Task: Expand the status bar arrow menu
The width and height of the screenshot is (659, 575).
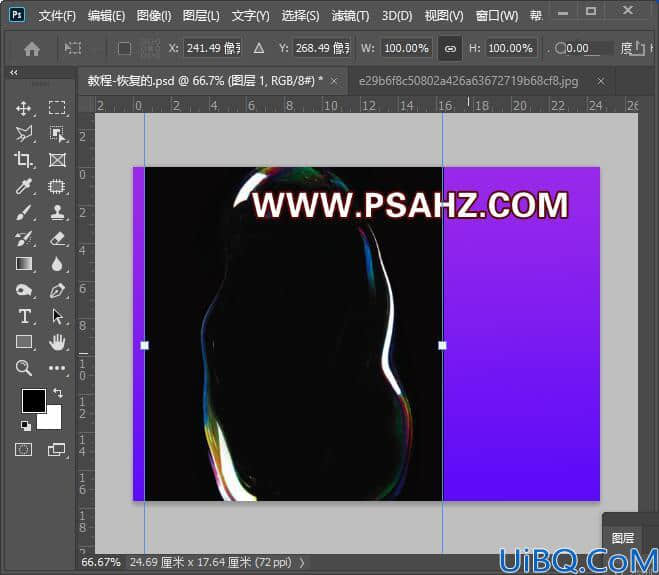Action: tap(302, 562)
